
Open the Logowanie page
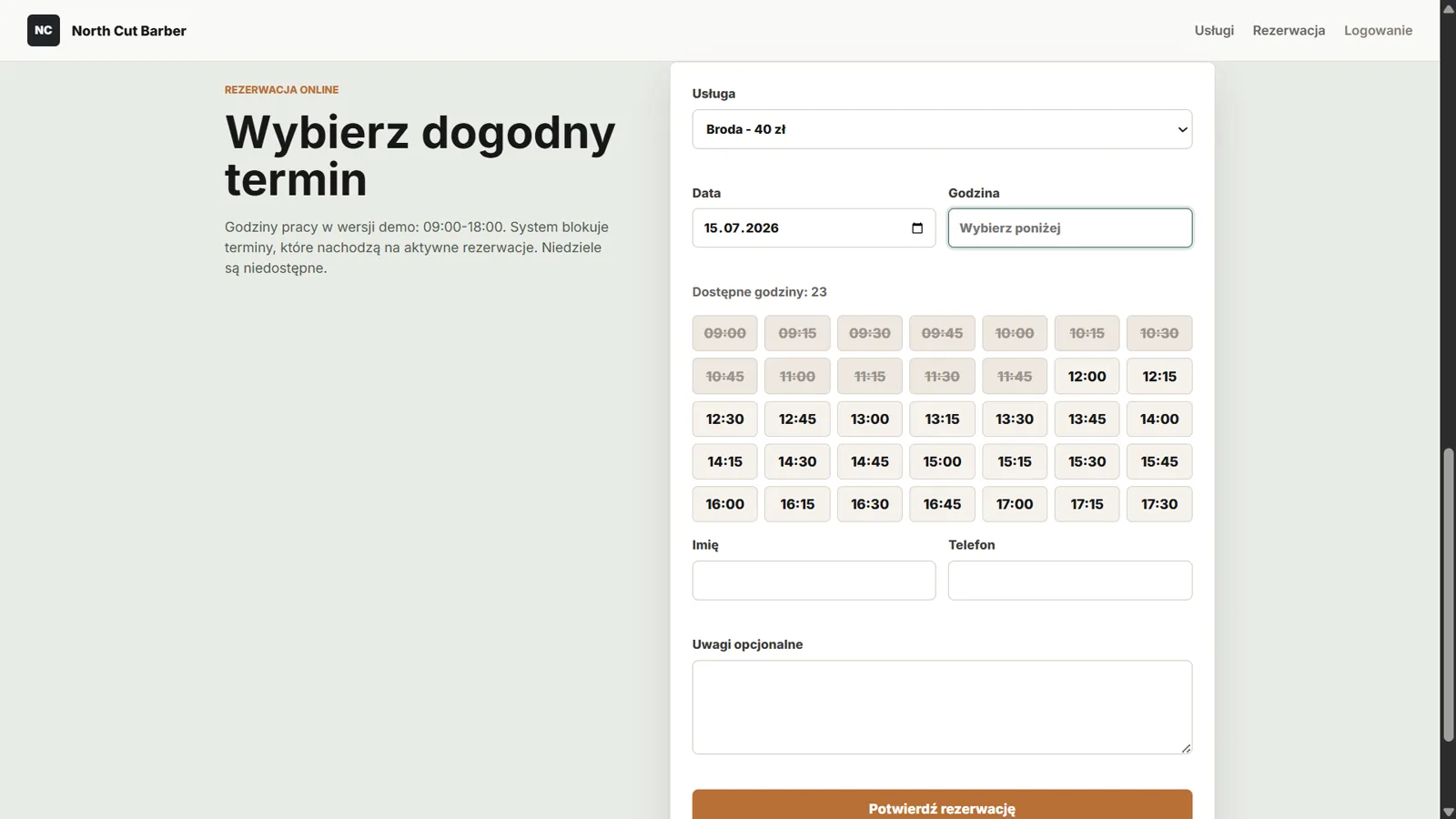coord(1378,30)
